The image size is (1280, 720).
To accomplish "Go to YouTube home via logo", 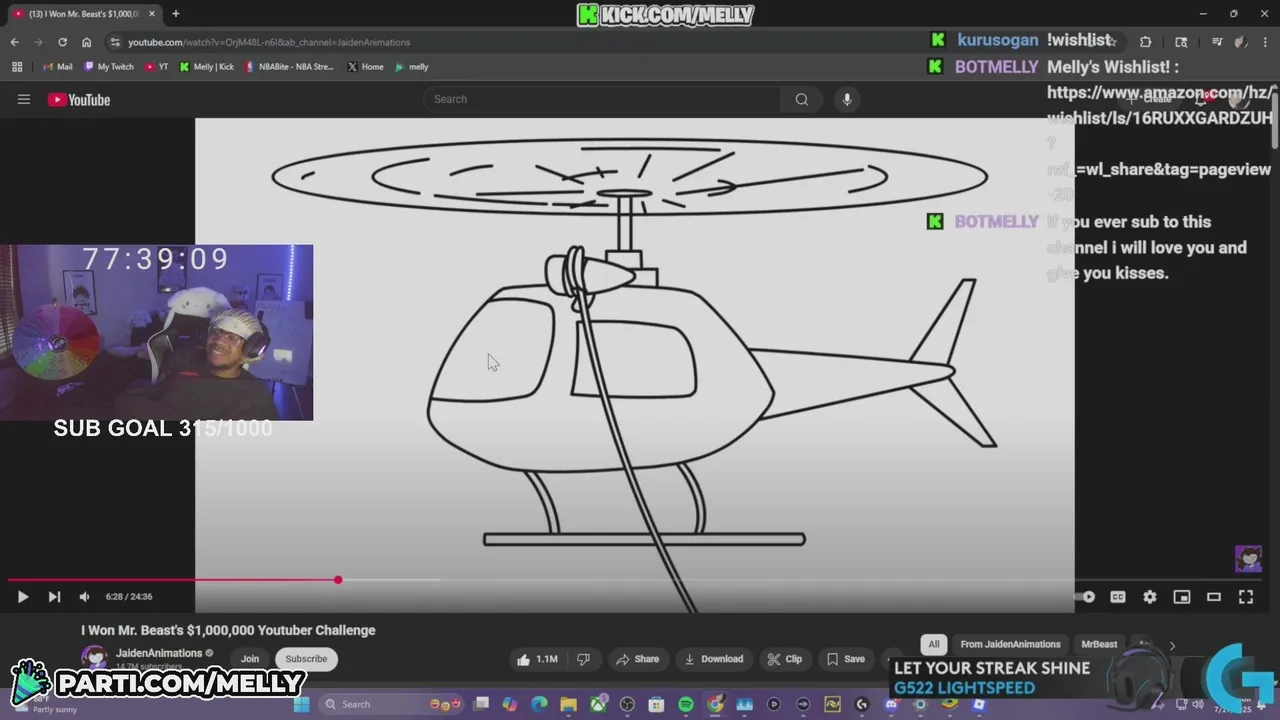I will [x=79, y=99].
